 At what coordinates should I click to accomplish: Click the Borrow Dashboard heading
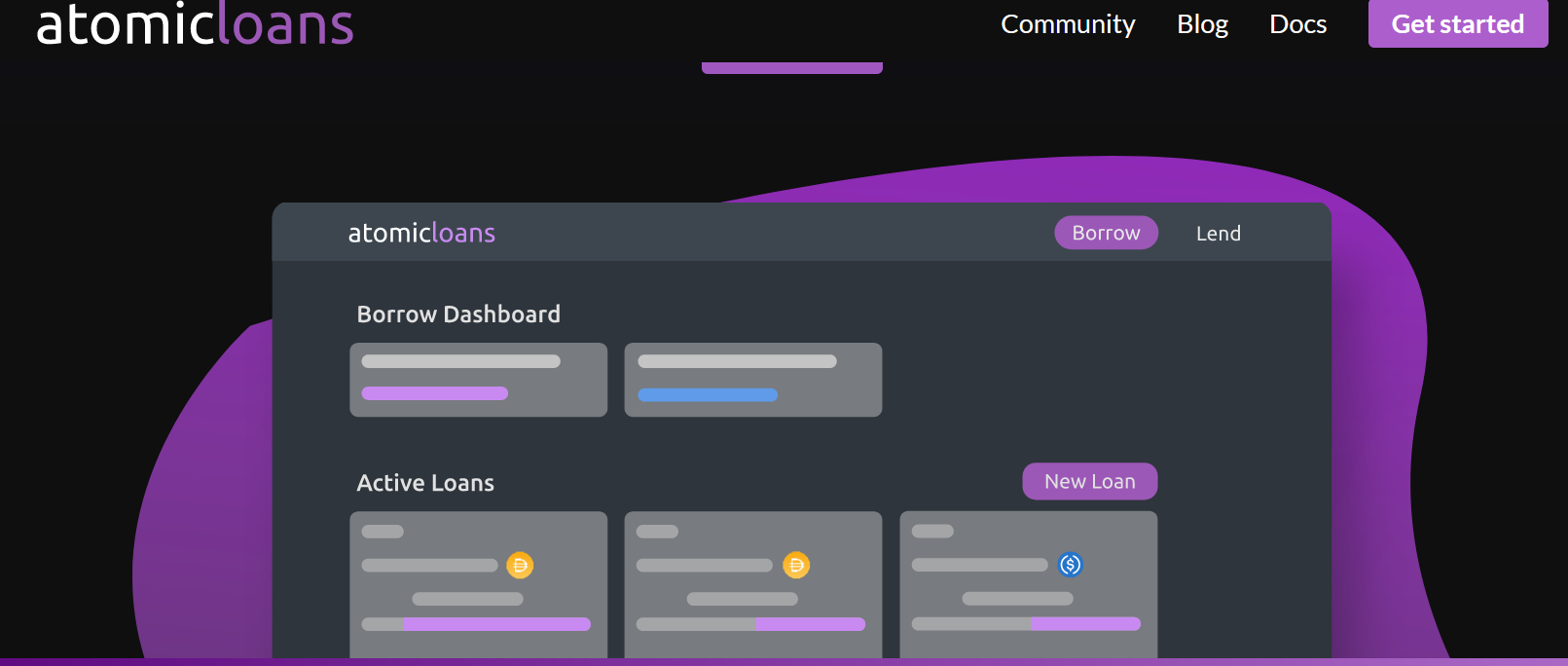[458, 314]
